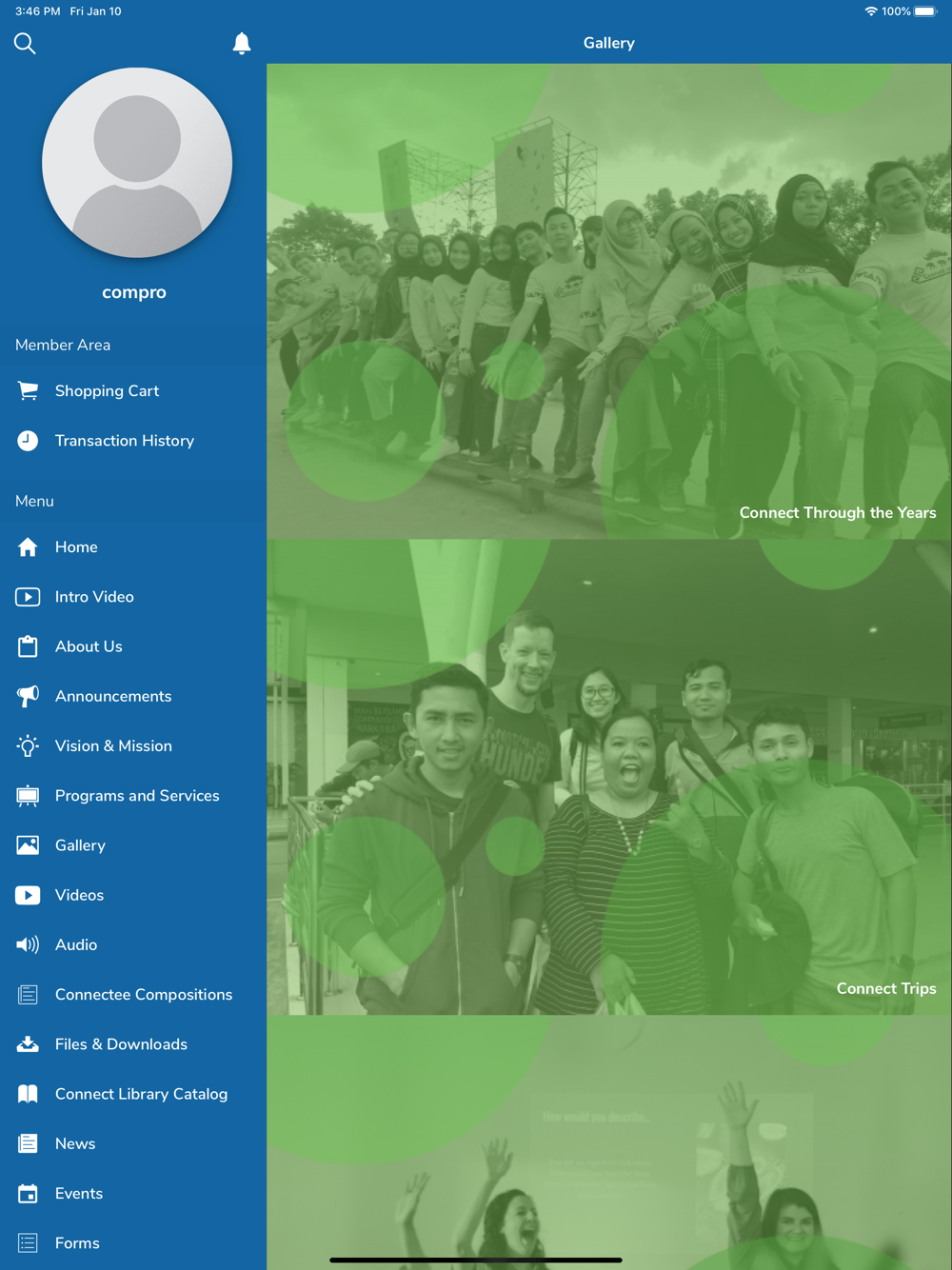Screen dimensions: 952x1270
Task: Select Intro Video menu label
Action: pos(94,597)
